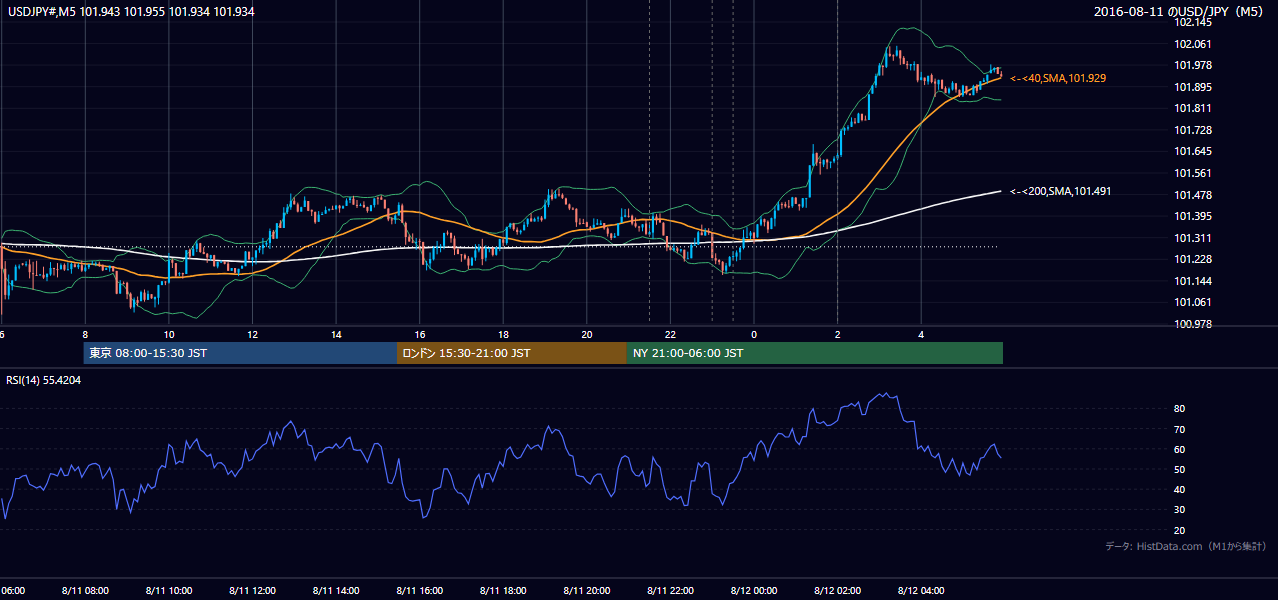Select the 40 SMA 101.929 orange label
1278x600 pixels.
[x=1058, y=78]
